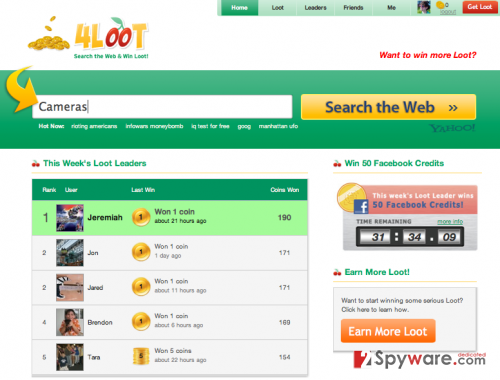Click the '50 Facebook Credits!' banner text

(x=418, y=205)
